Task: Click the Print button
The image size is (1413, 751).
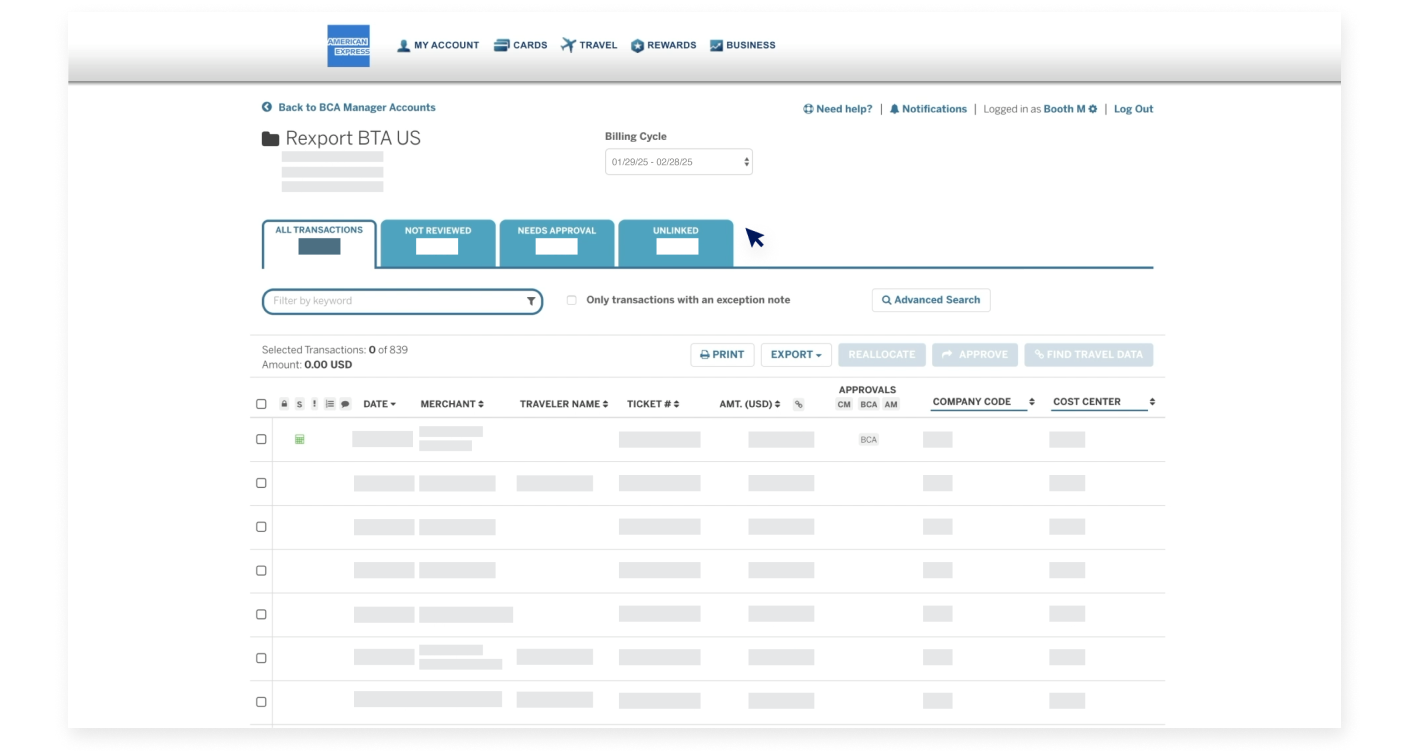Action: 722,354
